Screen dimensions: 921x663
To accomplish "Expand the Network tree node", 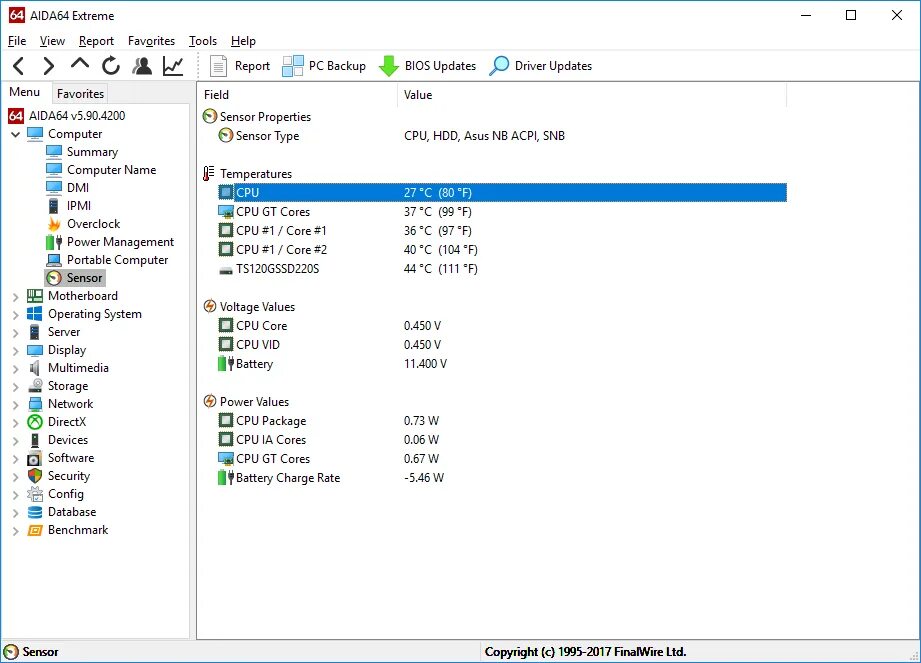I will [16, 405].
